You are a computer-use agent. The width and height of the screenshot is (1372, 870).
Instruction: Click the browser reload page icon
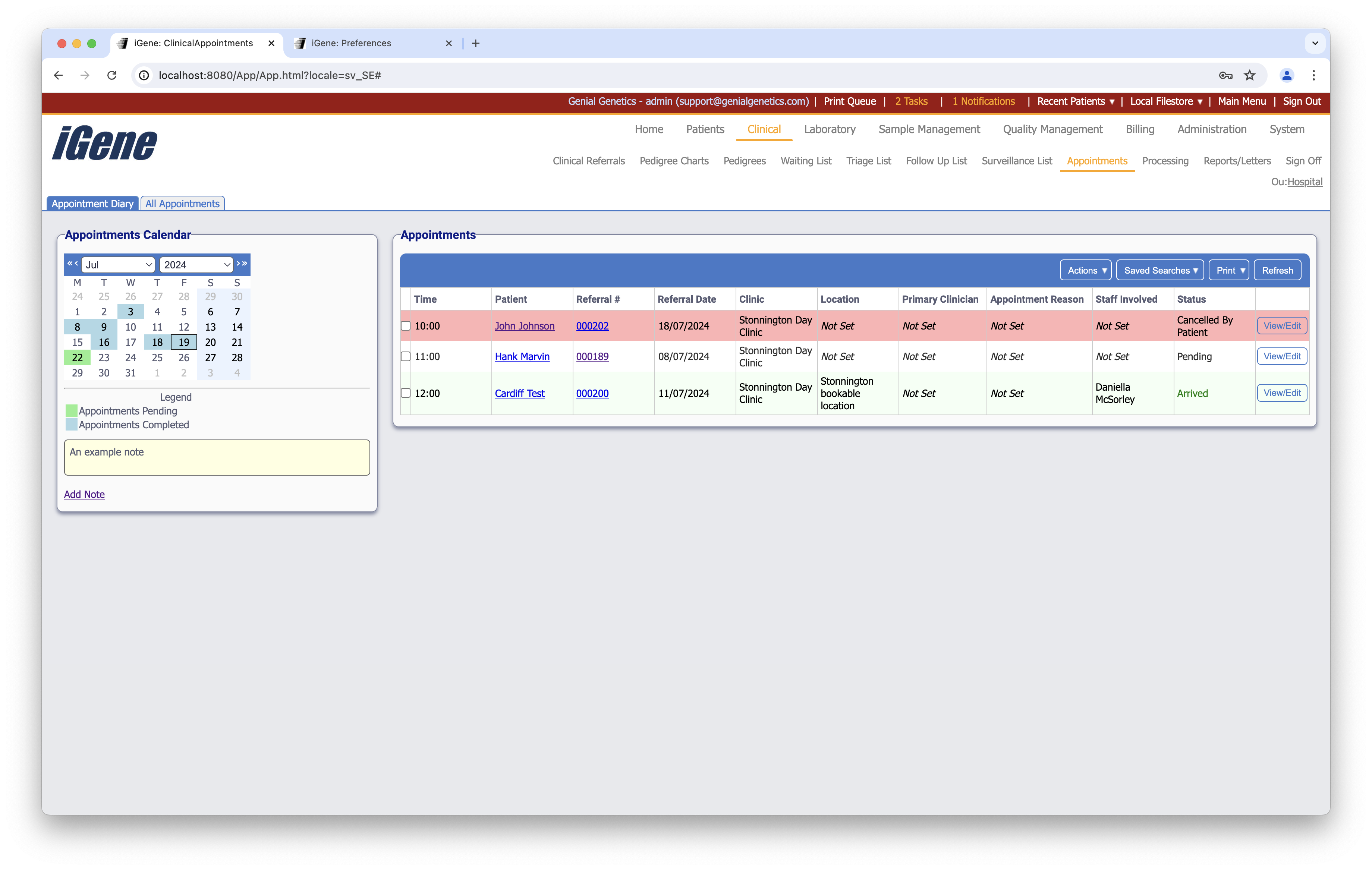pos(112,75)
